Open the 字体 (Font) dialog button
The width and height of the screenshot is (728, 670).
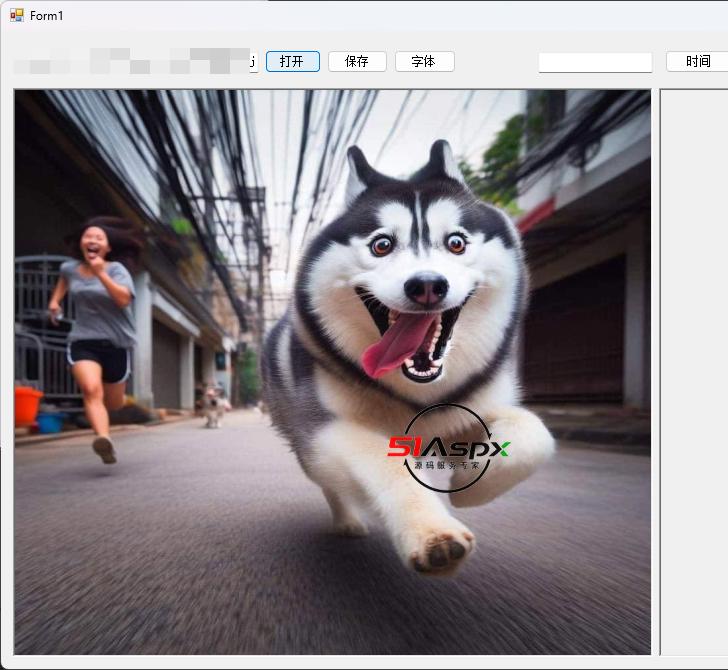[424, 62]
